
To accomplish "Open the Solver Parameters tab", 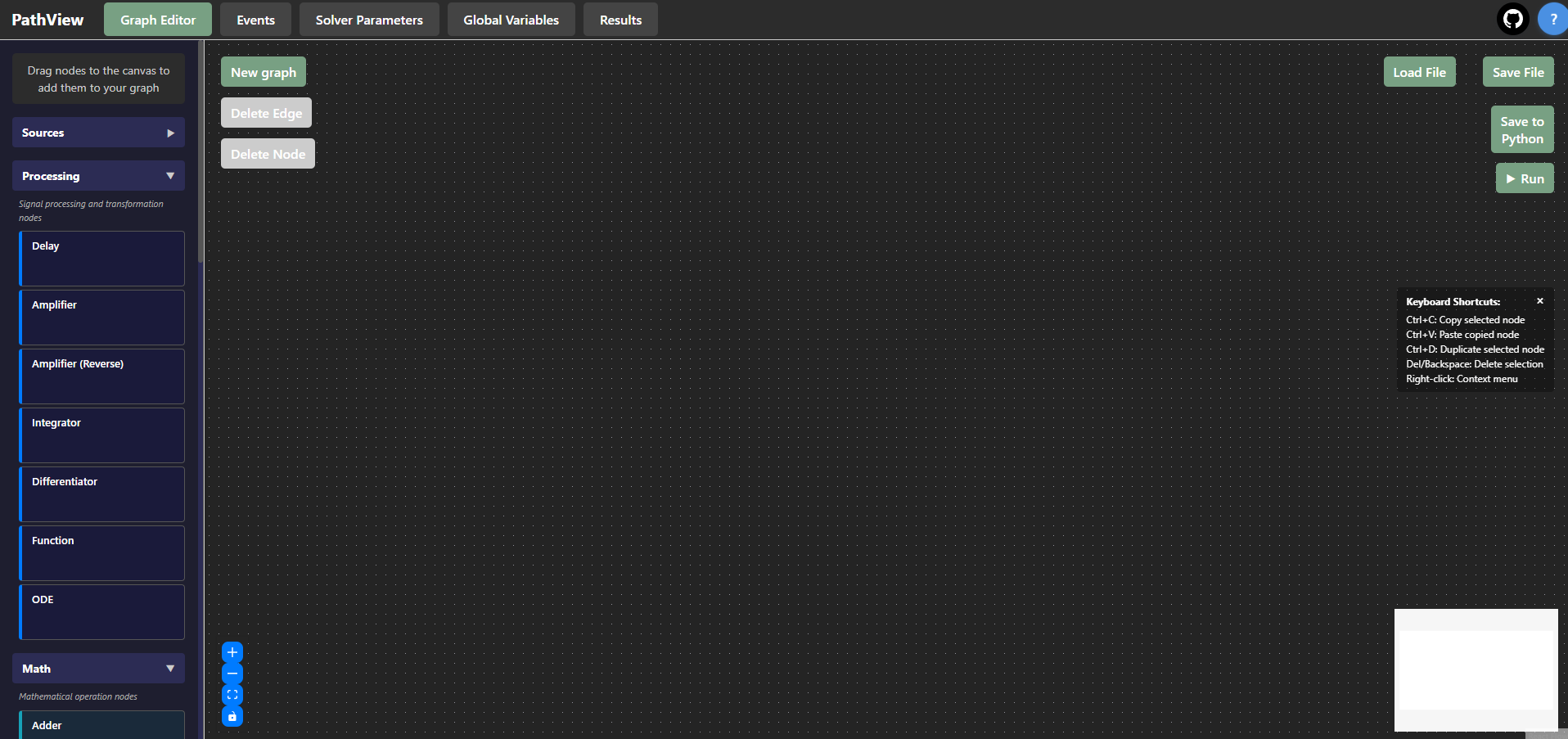I will 369,20.
